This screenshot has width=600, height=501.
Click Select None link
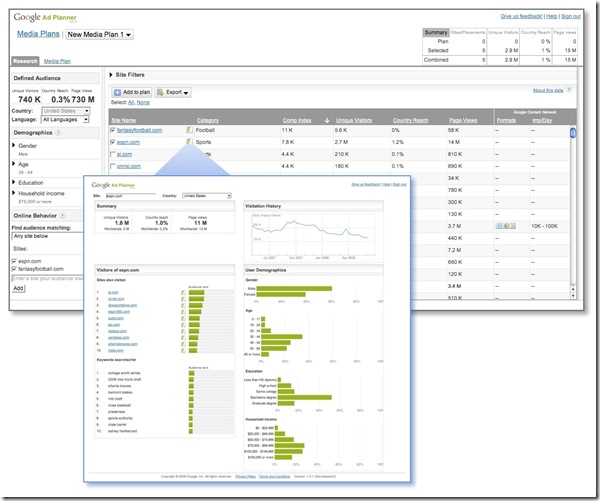point(143,103)
